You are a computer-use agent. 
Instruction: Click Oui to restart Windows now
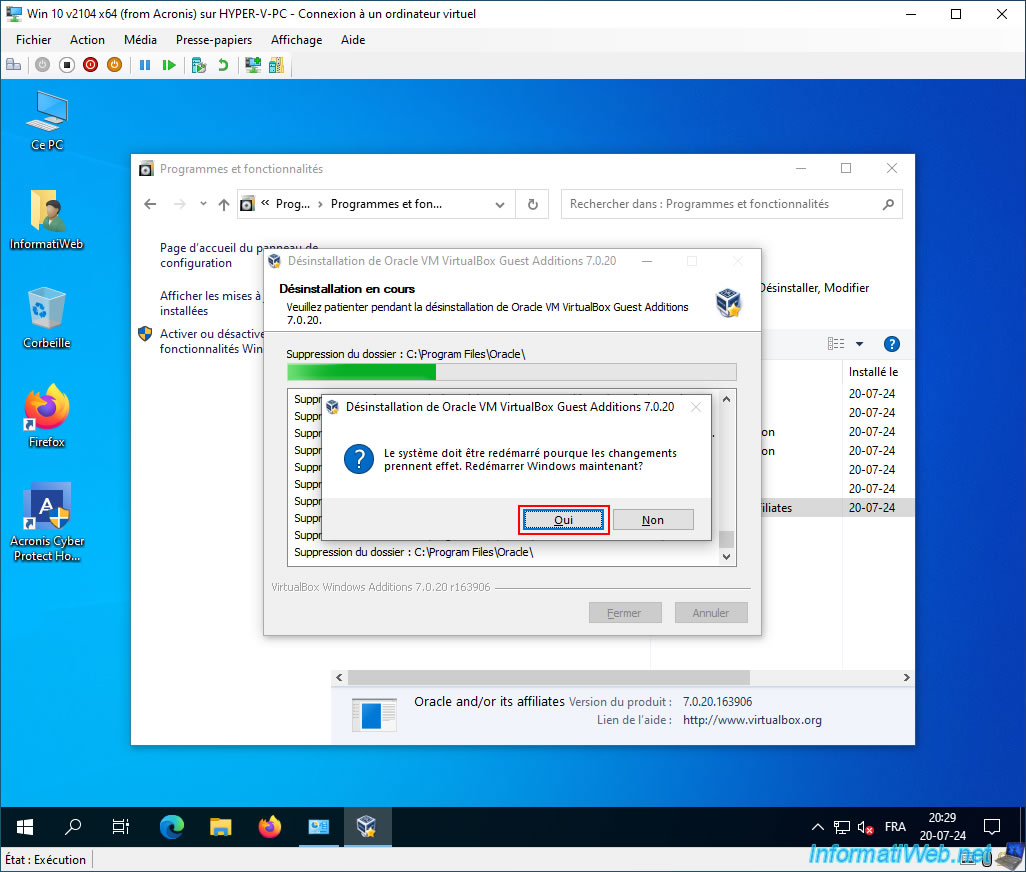[563, 520]
